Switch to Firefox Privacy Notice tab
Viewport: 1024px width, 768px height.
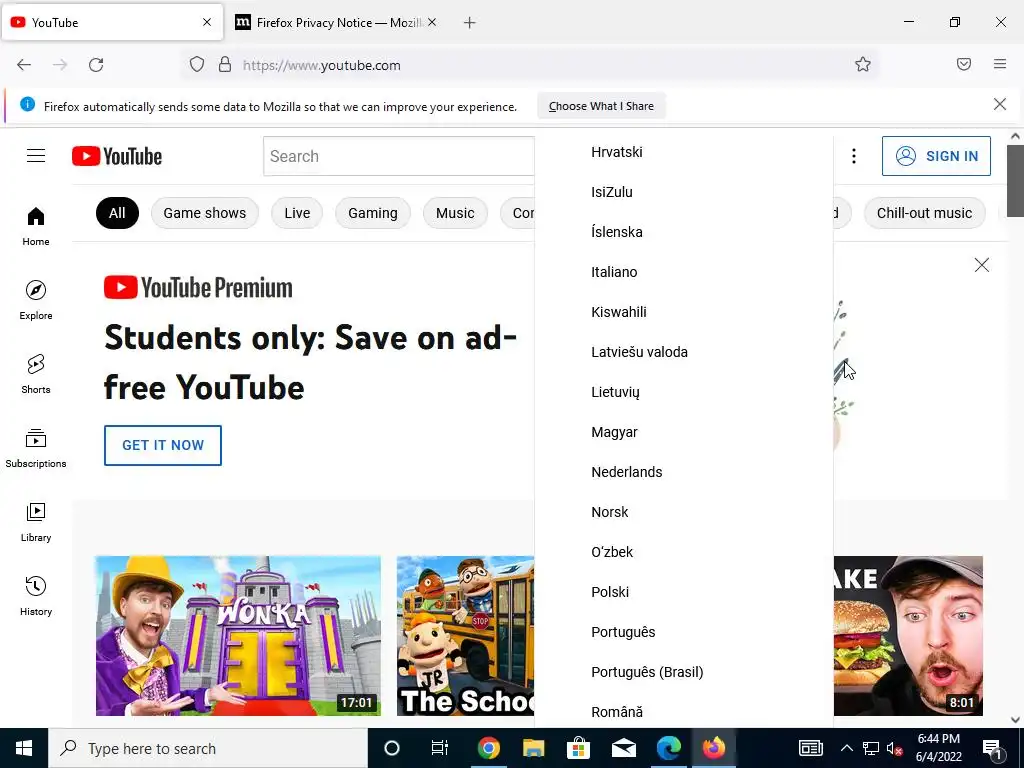pyautogui.click(x=336, y=22)
